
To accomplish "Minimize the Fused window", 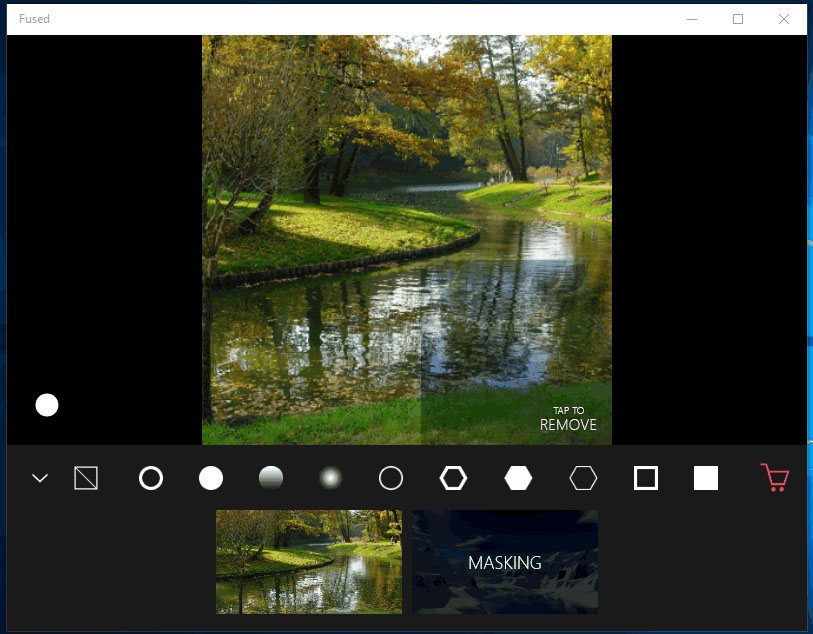I will (x=692, y=19).
